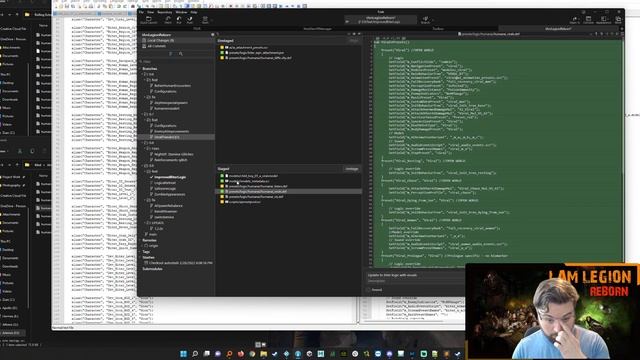Viewport: 640px width, 360px height.
Task: Click the Pull toolbar button
Action: 179,20
